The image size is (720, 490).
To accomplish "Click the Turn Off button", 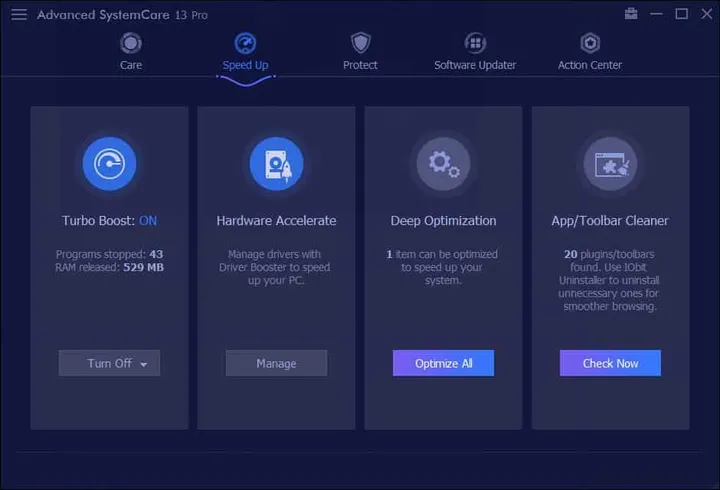I will tap(109, 363).
